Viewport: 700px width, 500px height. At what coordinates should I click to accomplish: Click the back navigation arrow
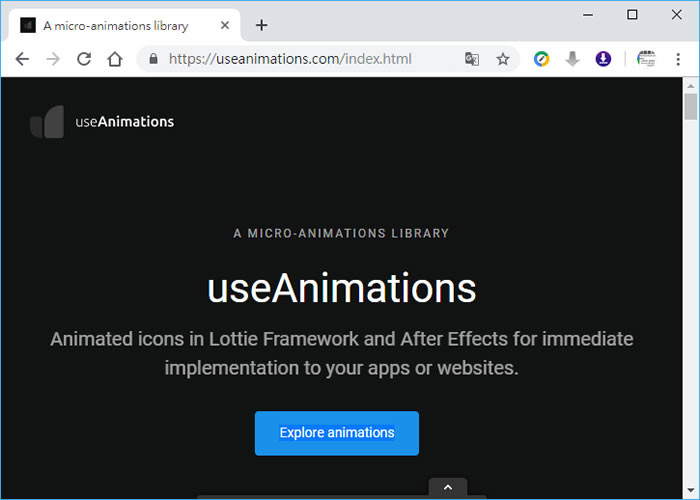click(22, 59)
